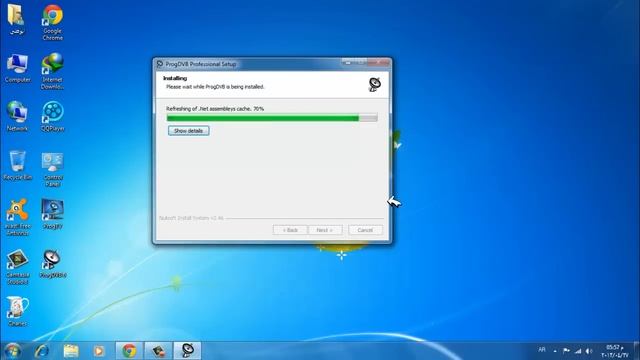Open the Arabic-named folder on desktop
The height and width of the screenshot is (360, 640).
[16, 19]
